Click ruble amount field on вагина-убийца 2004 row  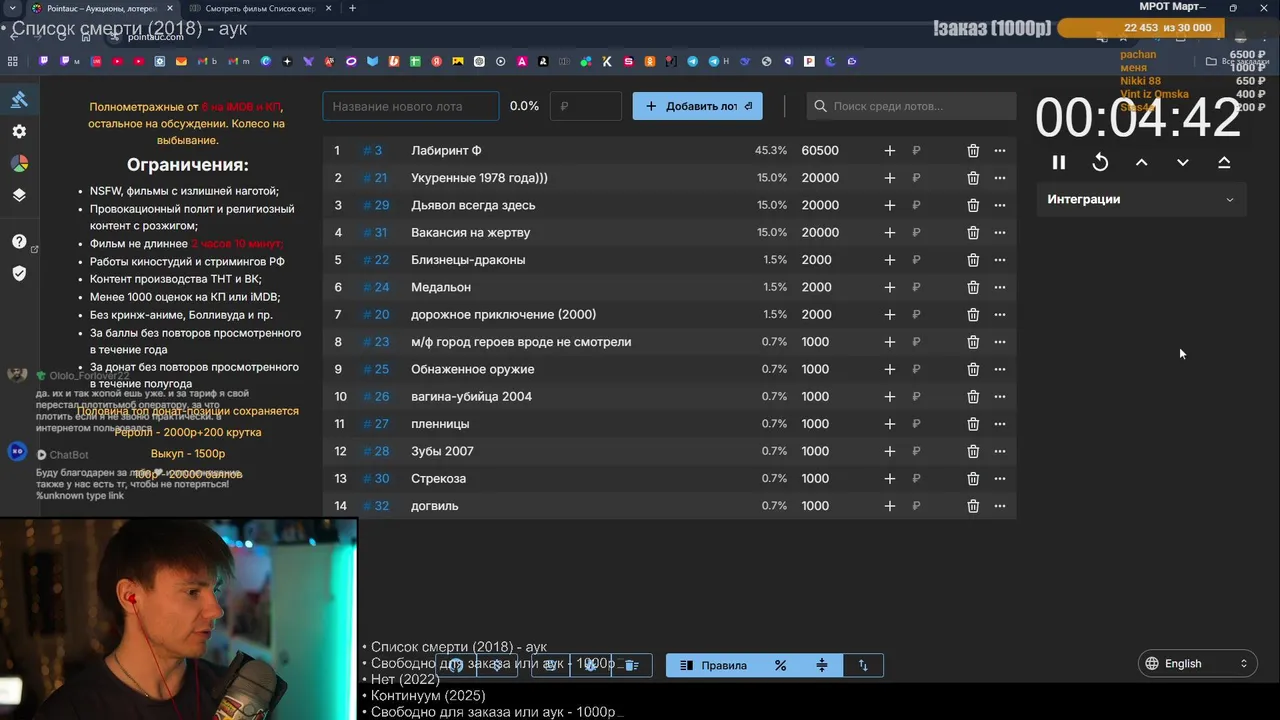tap(917, 396)
